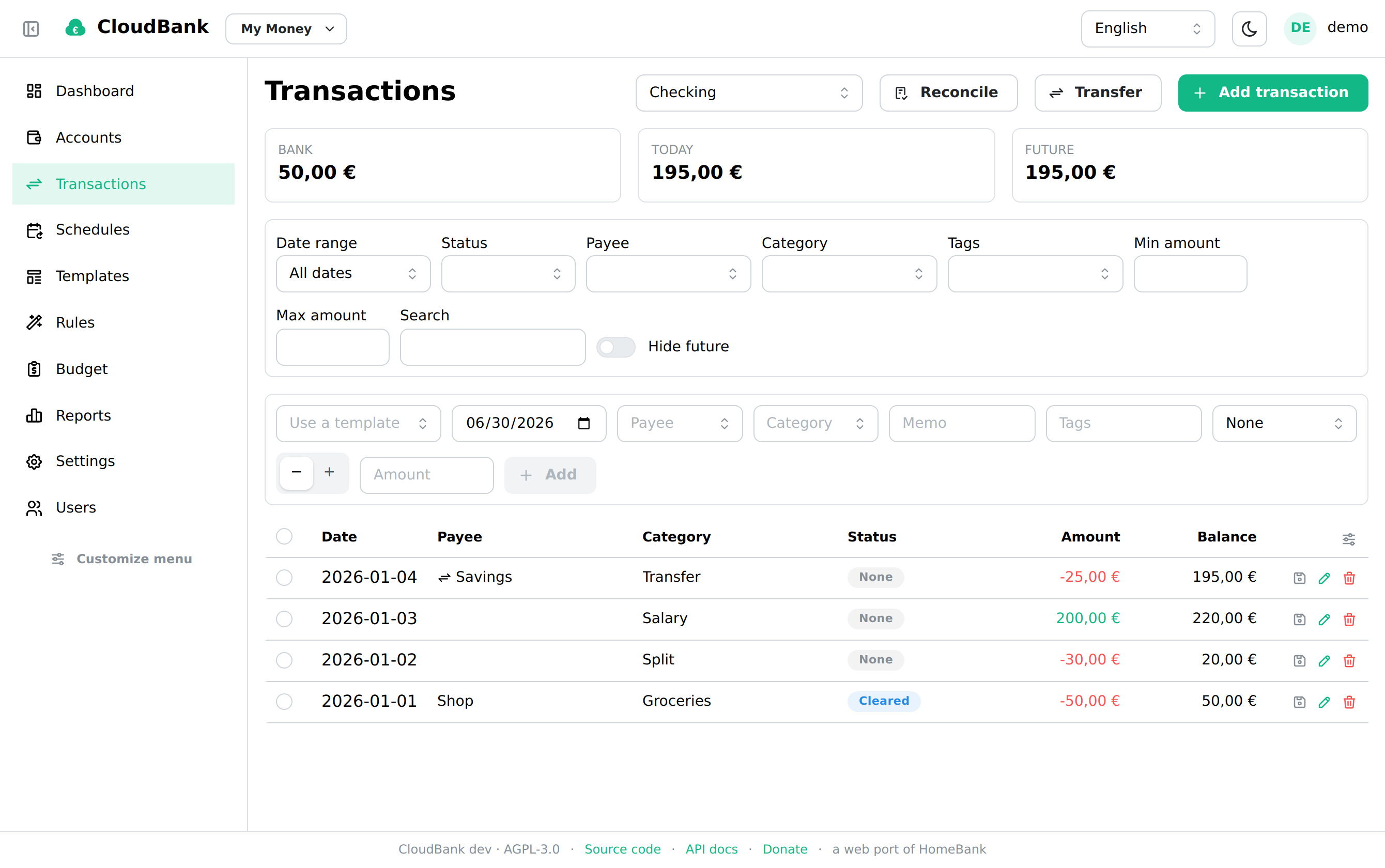Image resolution: width=1385 pixels, height=868 pixels.
Task: Open Users in sidebar
Action: (x=124, y=508)
